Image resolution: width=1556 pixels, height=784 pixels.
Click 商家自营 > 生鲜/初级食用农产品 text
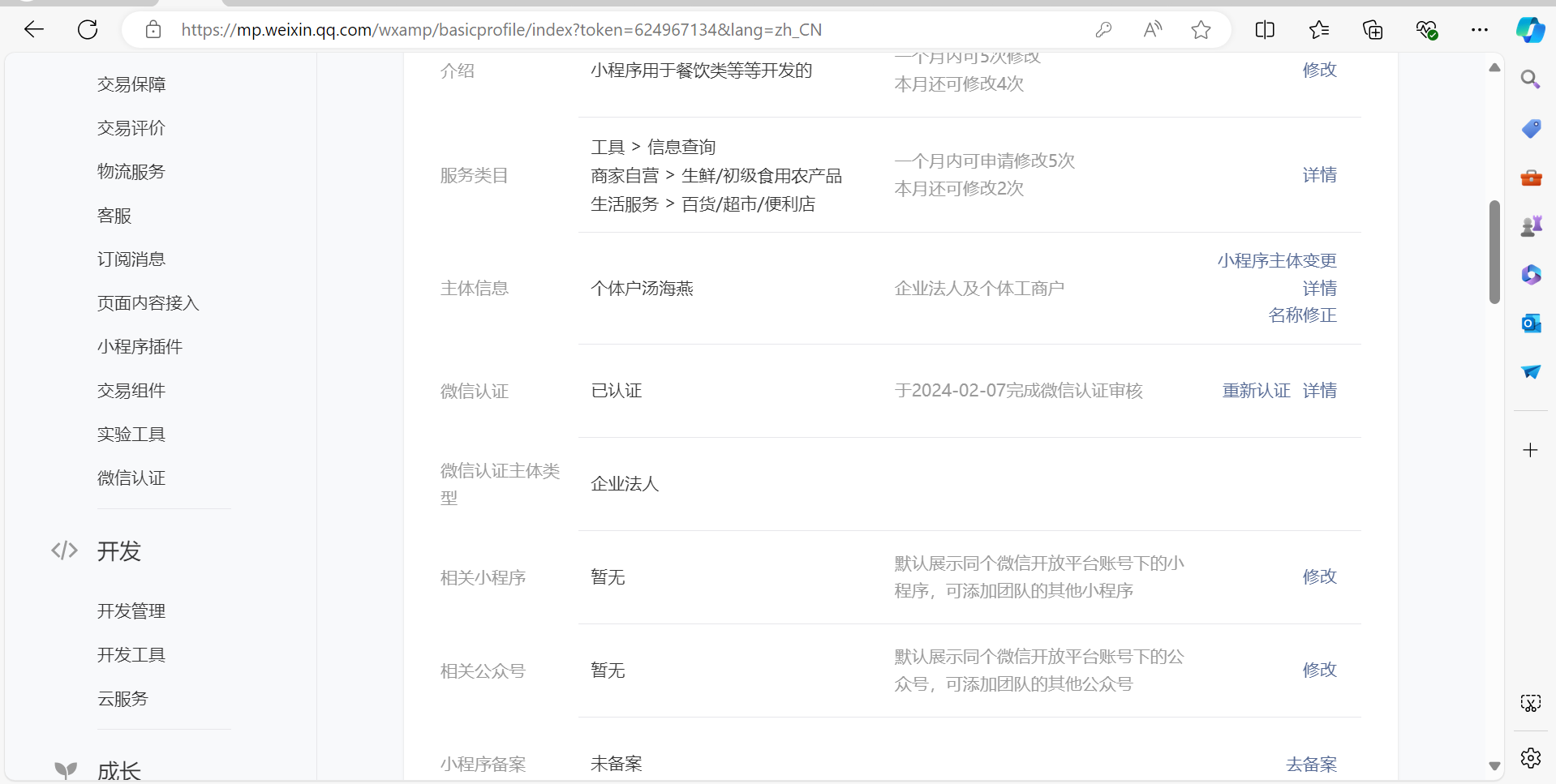(716, 176)
